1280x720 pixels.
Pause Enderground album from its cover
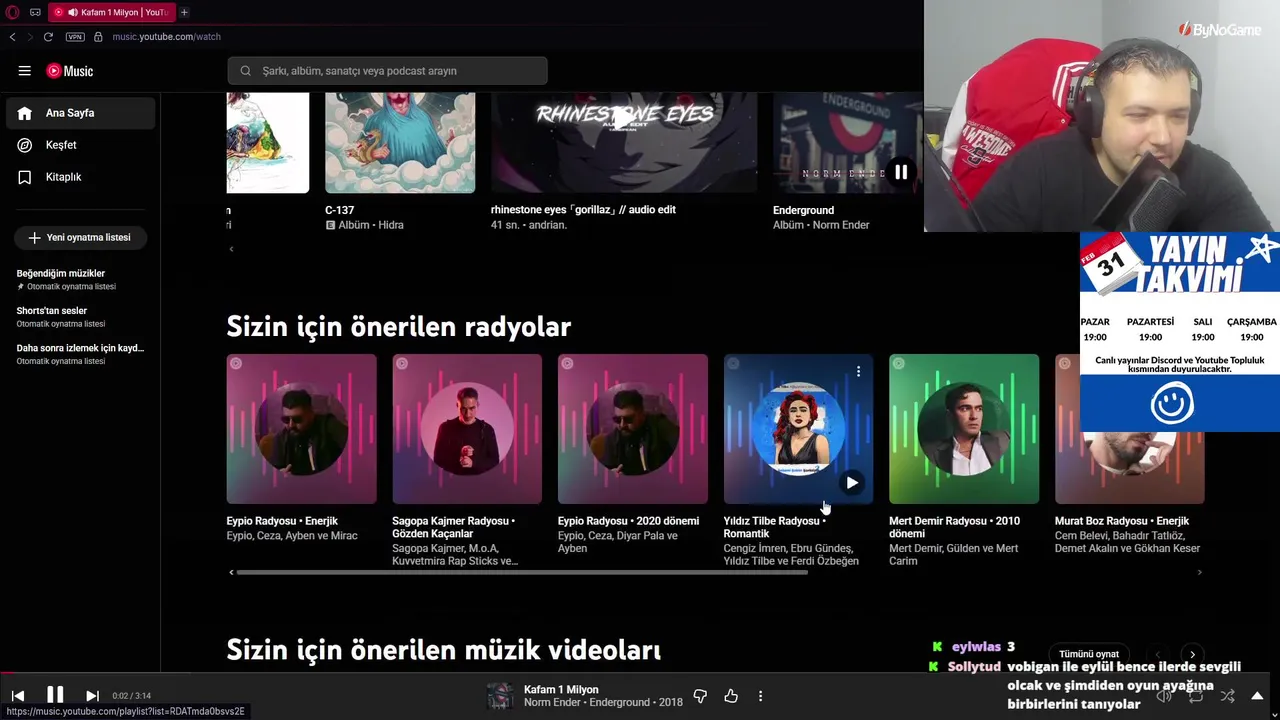click(901, 172)
